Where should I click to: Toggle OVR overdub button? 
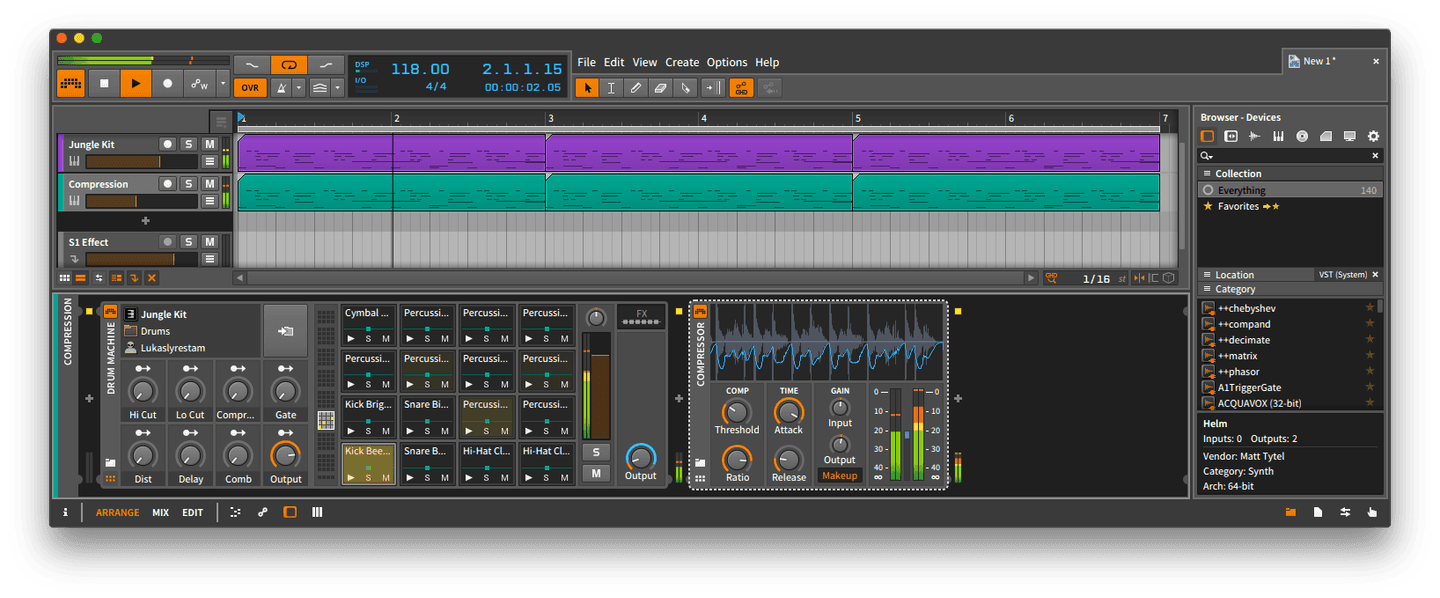[x=250, y=88]
